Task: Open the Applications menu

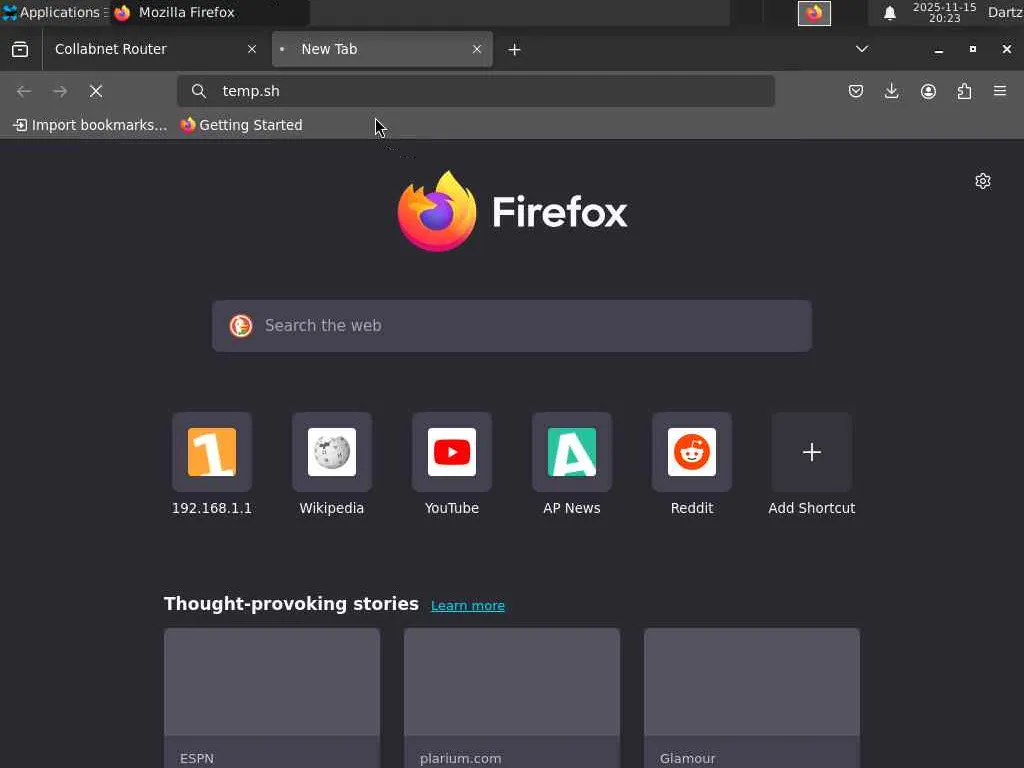Action: [55, 12]
